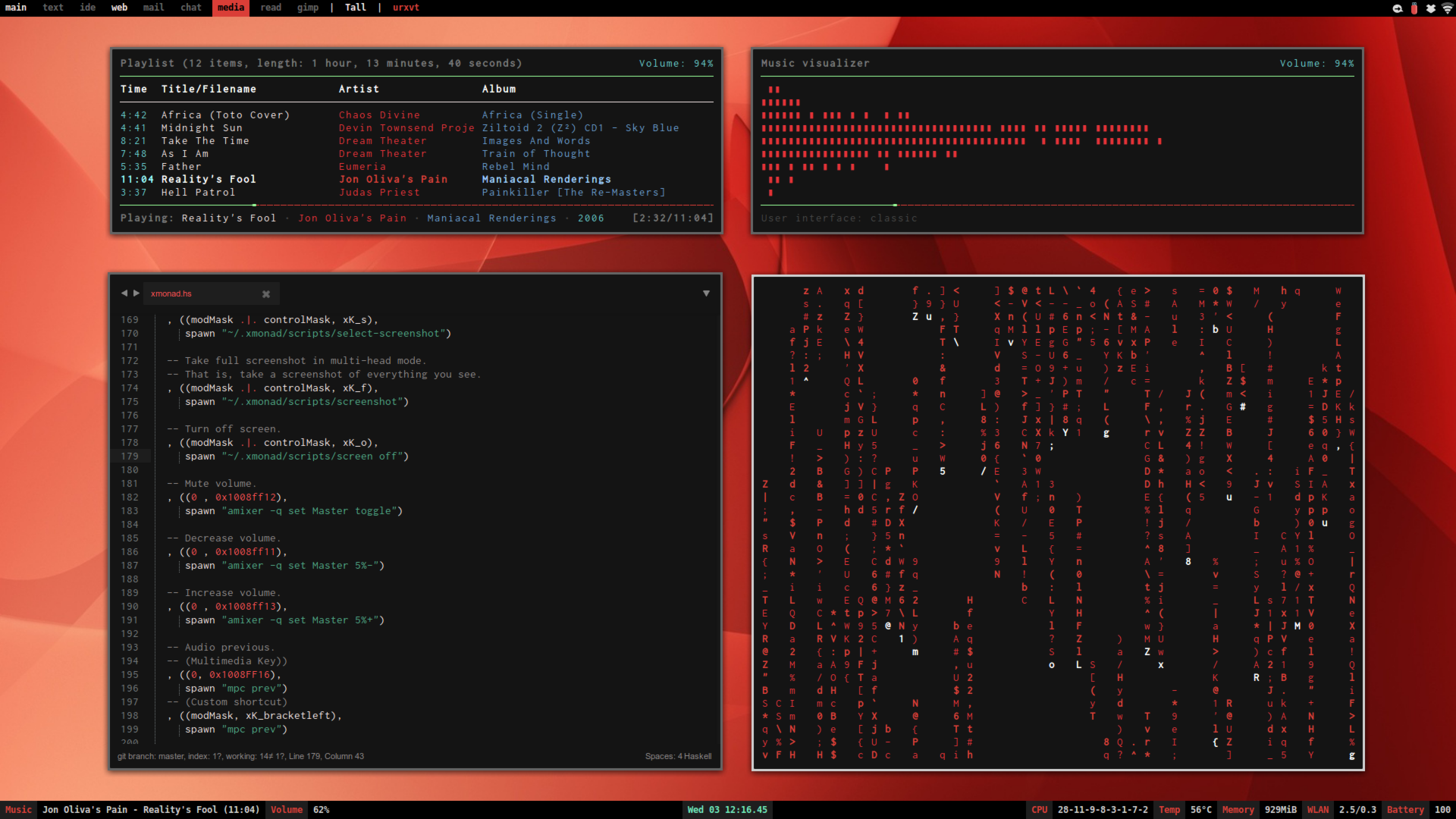Select the playing track Reality's Fool
1456x819 pixels.
[209, 179]
